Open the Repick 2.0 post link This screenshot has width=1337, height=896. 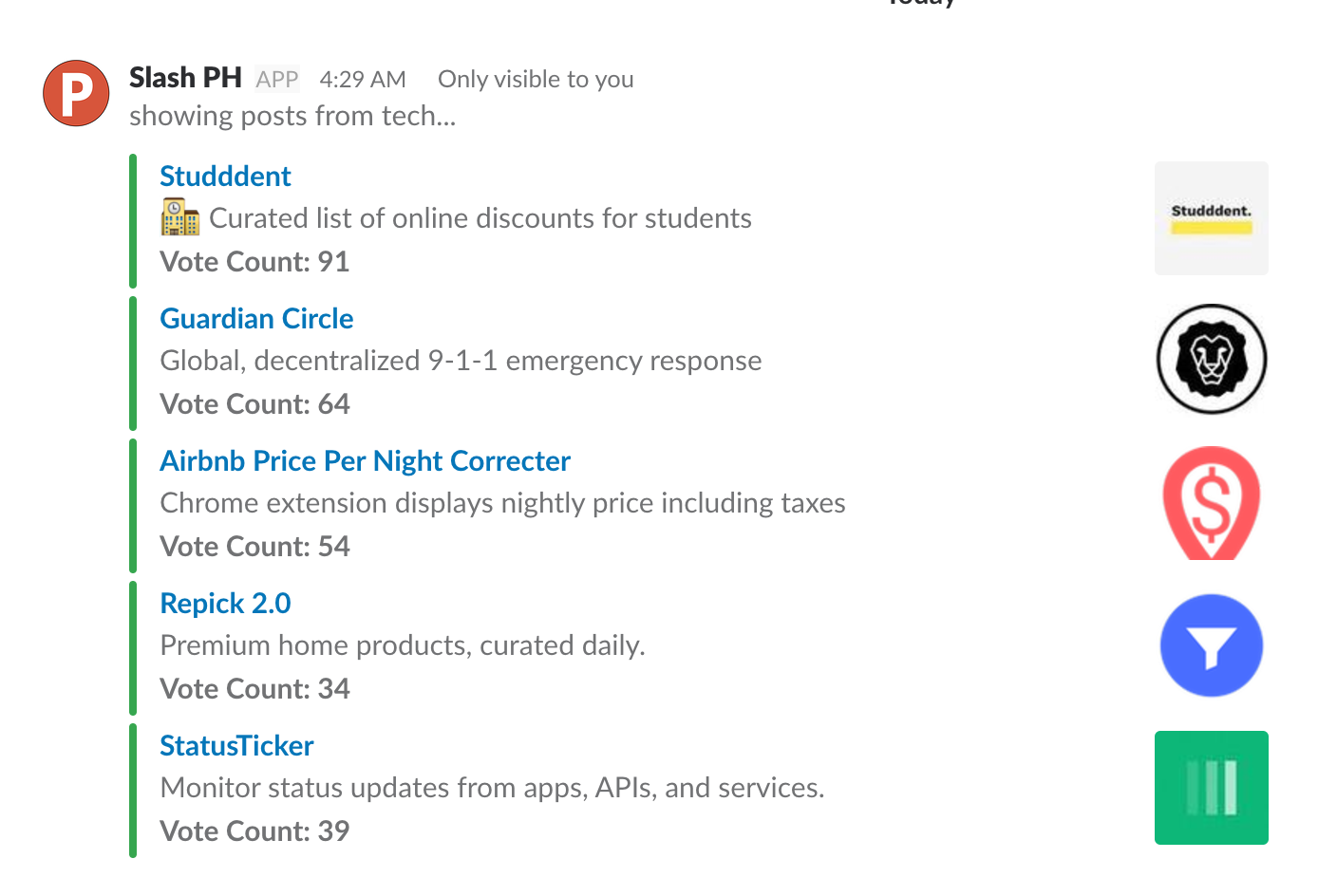coord(225,604)
